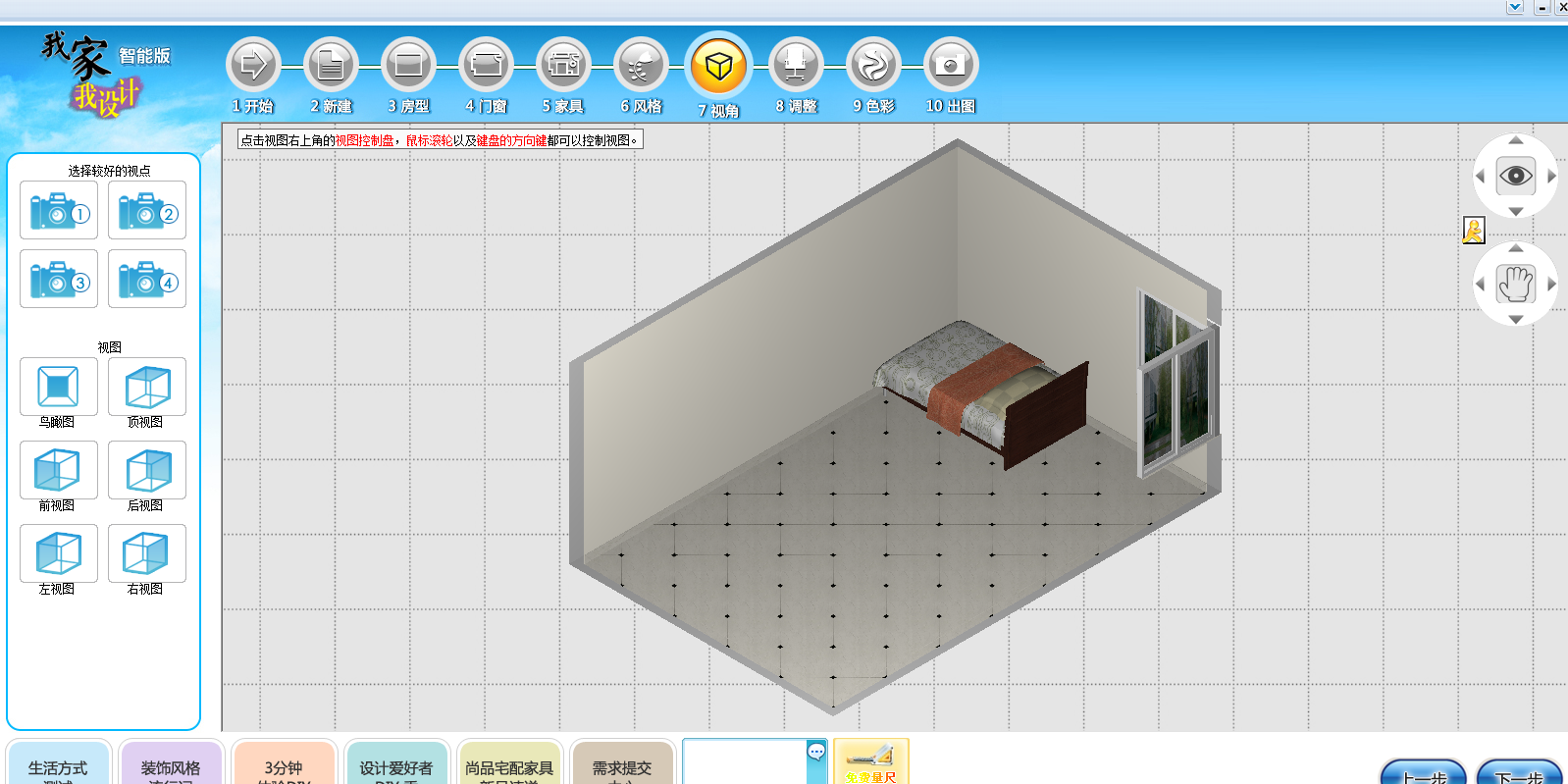The height and width of the screenshot is (784, 1568).
Task: Go to step 5 家具 furniture
Action: [x=563, y=66]
